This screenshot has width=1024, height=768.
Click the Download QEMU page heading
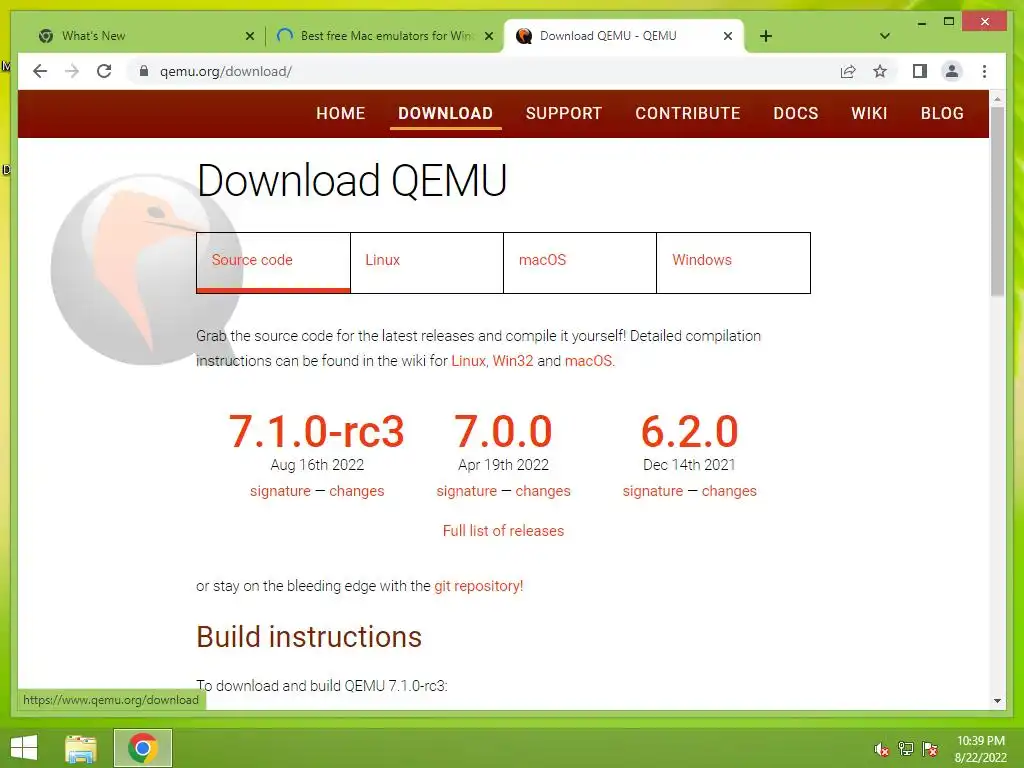pyautogui.click(x=352, y=181)
